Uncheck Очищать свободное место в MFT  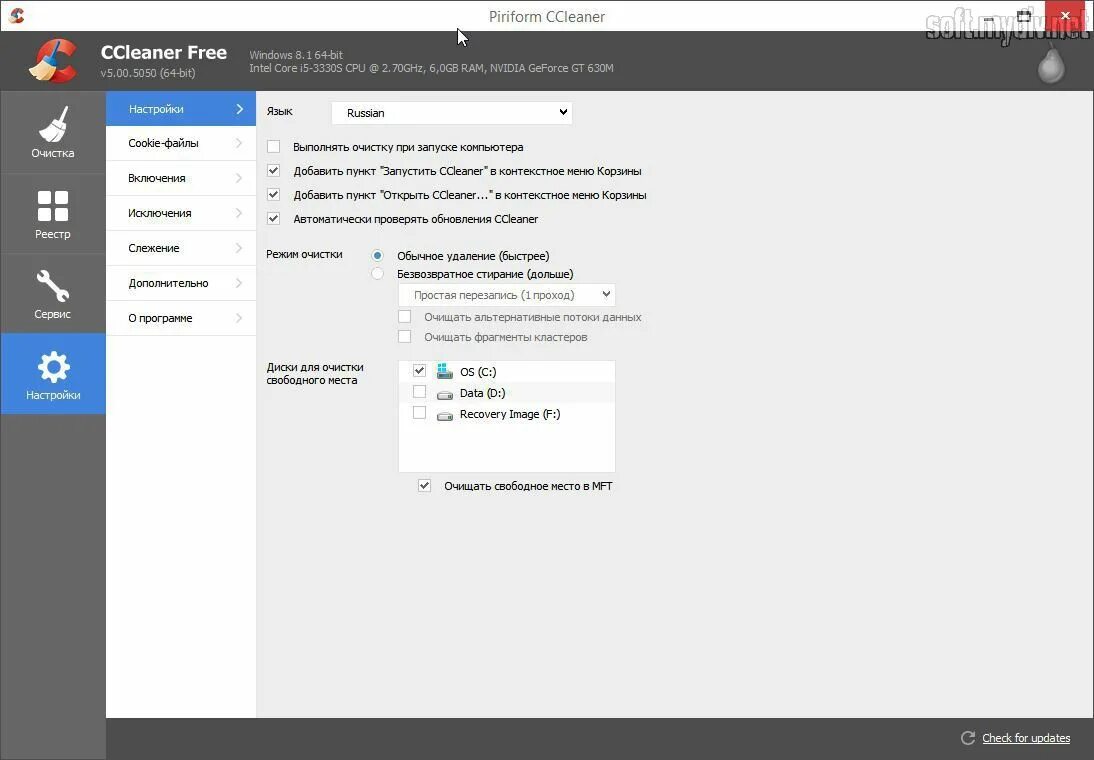tap(424, 485)
